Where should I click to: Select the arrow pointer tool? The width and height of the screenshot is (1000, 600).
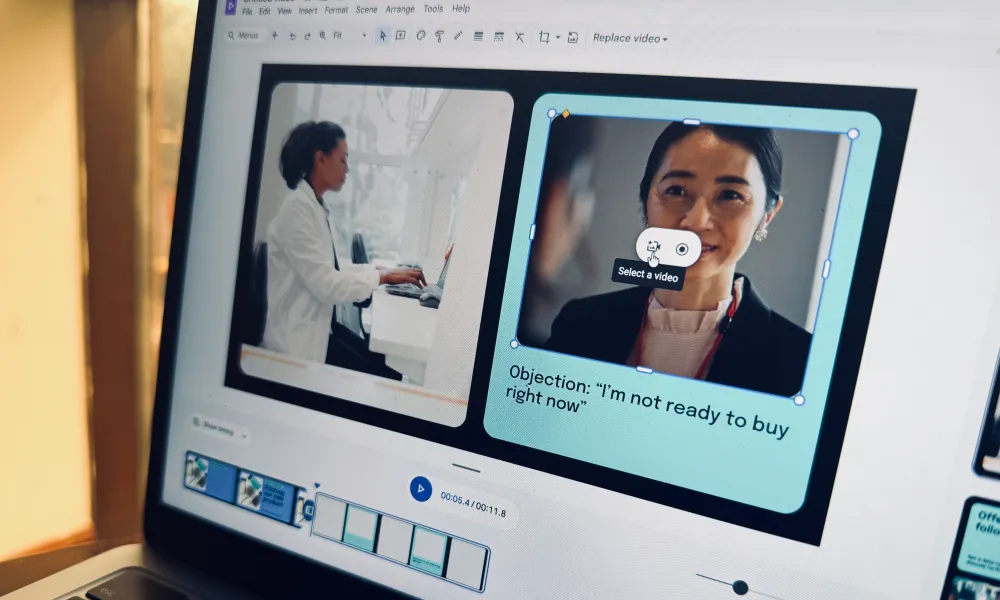(382, 36)
